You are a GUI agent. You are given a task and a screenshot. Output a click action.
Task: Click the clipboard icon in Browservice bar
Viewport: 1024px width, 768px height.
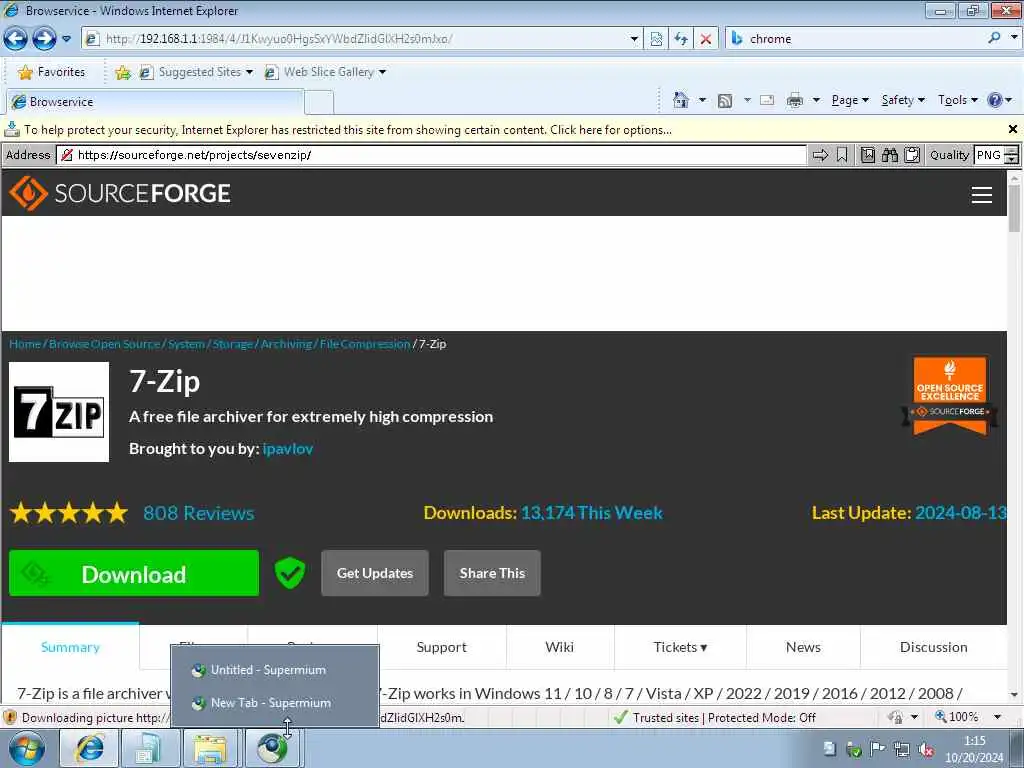click(x=912, y=155)
